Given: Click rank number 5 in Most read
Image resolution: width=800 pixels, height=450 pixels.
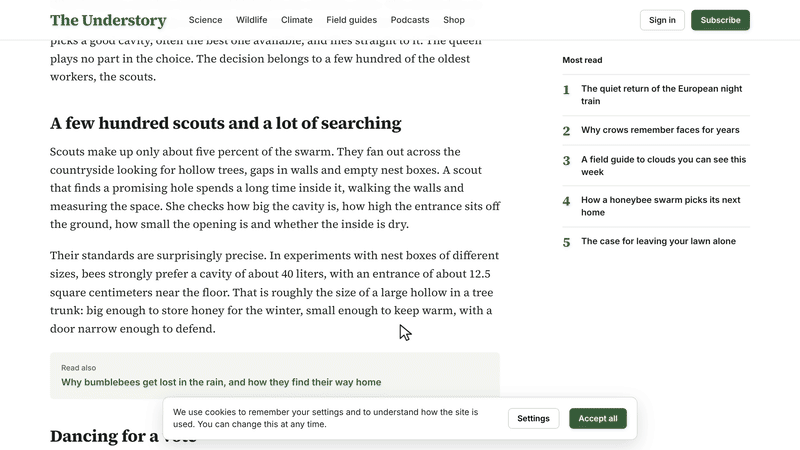Looking at the screenshot, I should pyautogui.click(x=566, y=242).
